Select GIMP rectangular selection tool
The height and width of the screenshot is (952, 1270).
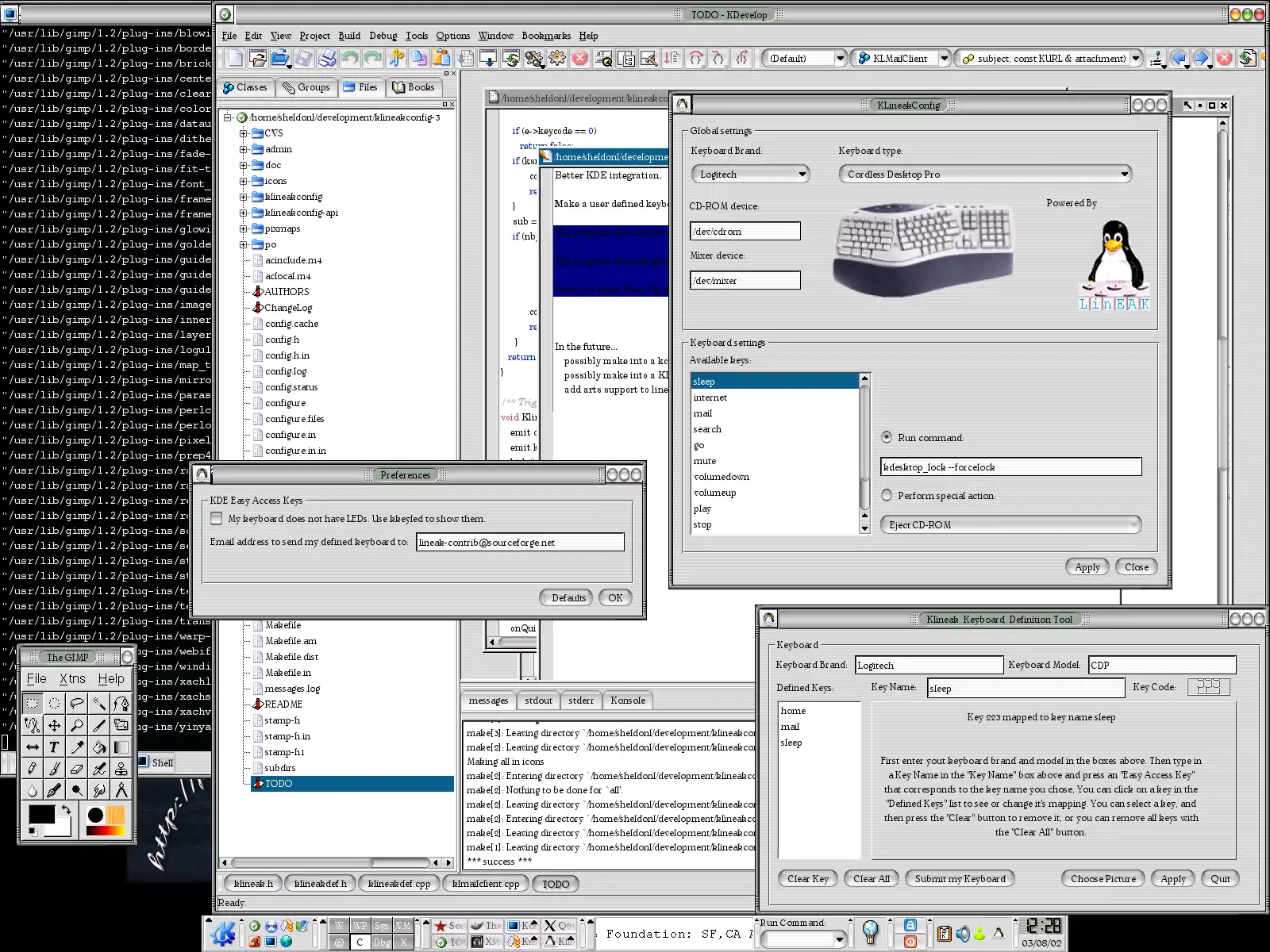pyautogui.click(x=32, y=703)
